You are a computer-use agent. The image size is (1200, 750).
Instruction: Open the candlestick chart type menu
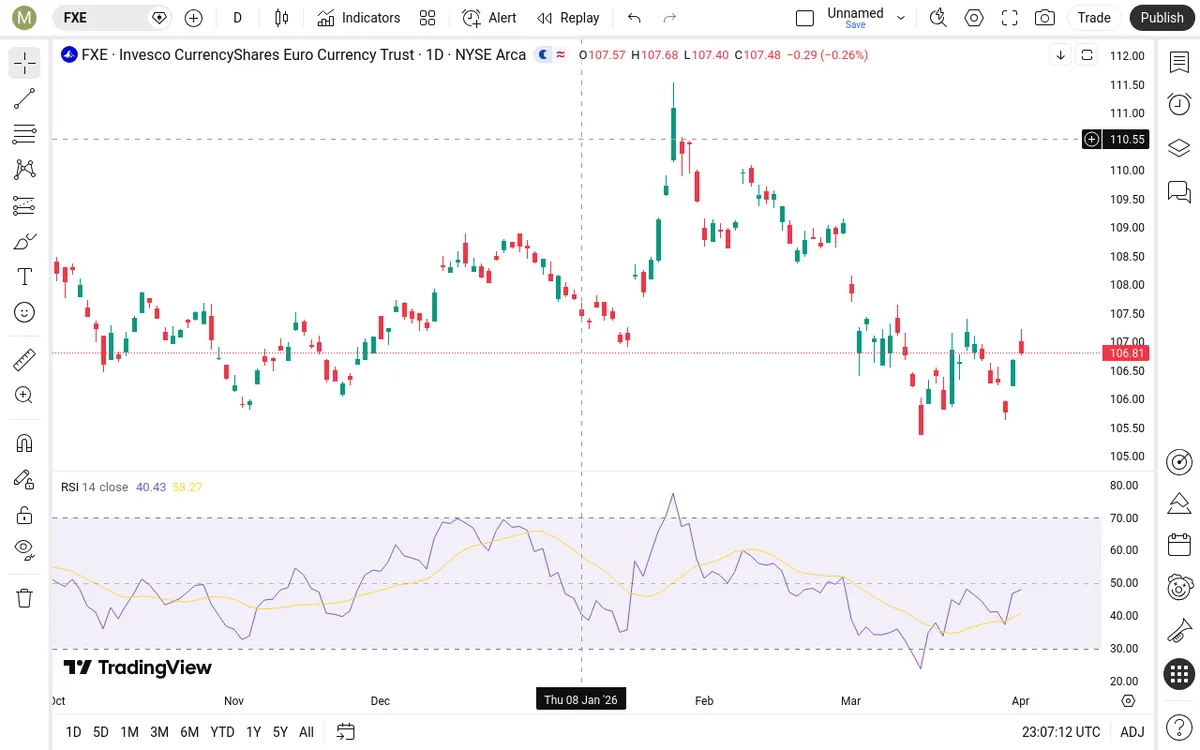(x=281, y=18)
